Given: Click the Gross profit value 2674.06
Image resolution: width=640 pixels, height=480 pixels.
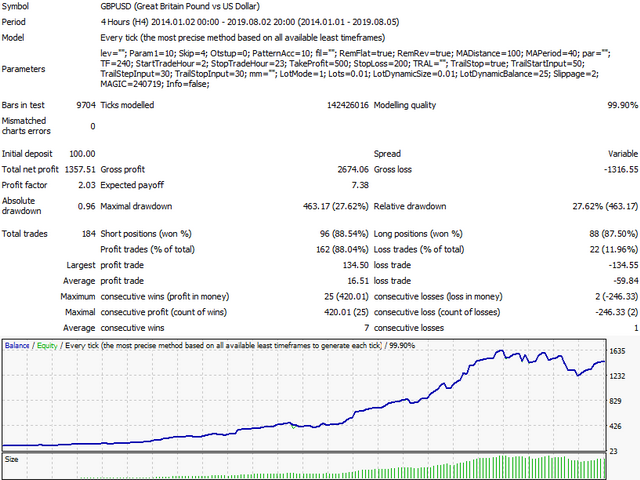Looking at the screenshot, I should coord(353,169).
